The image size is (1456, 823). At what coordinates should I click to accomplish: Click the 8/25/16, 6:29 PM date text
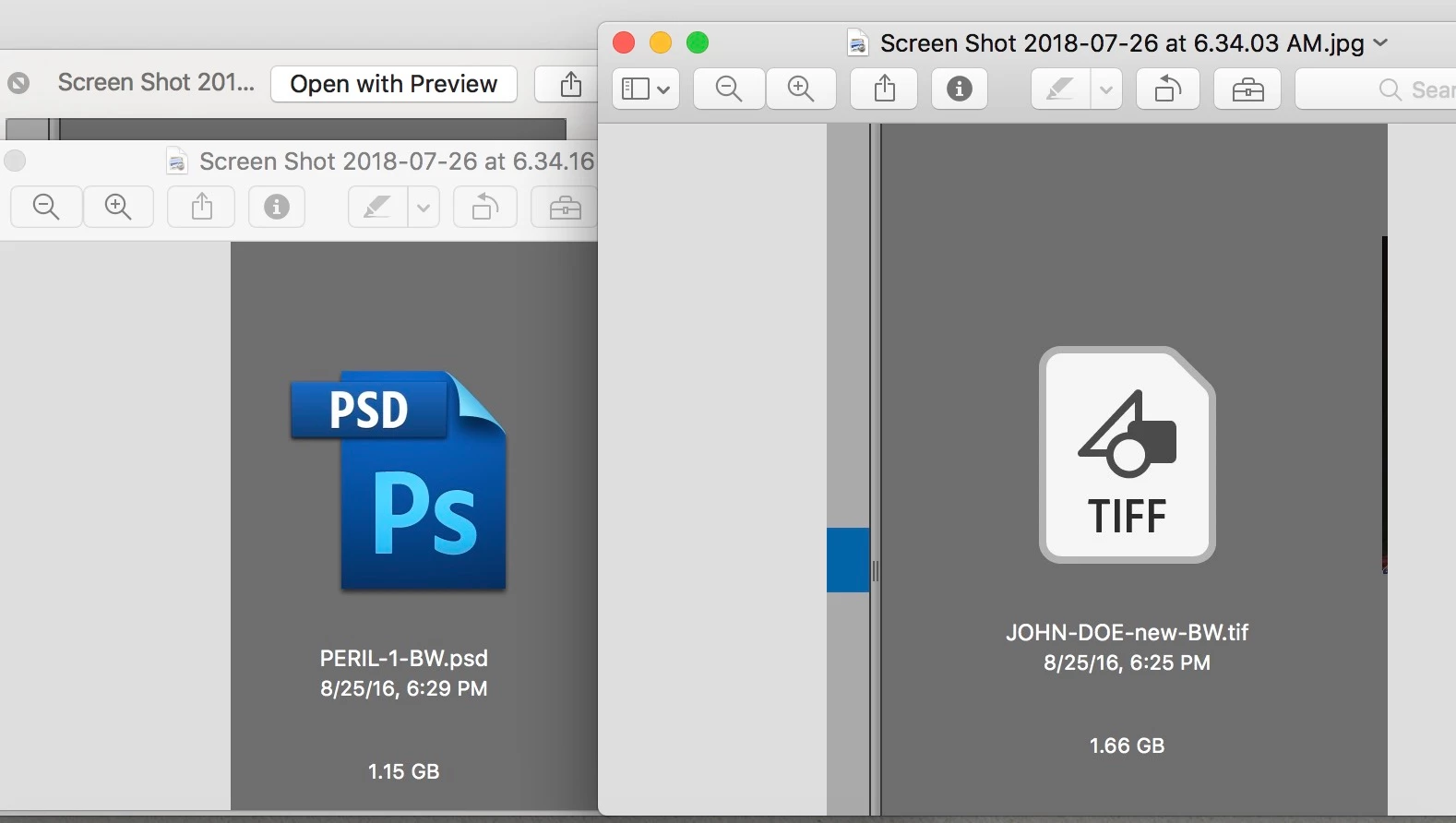click(404, 688)
